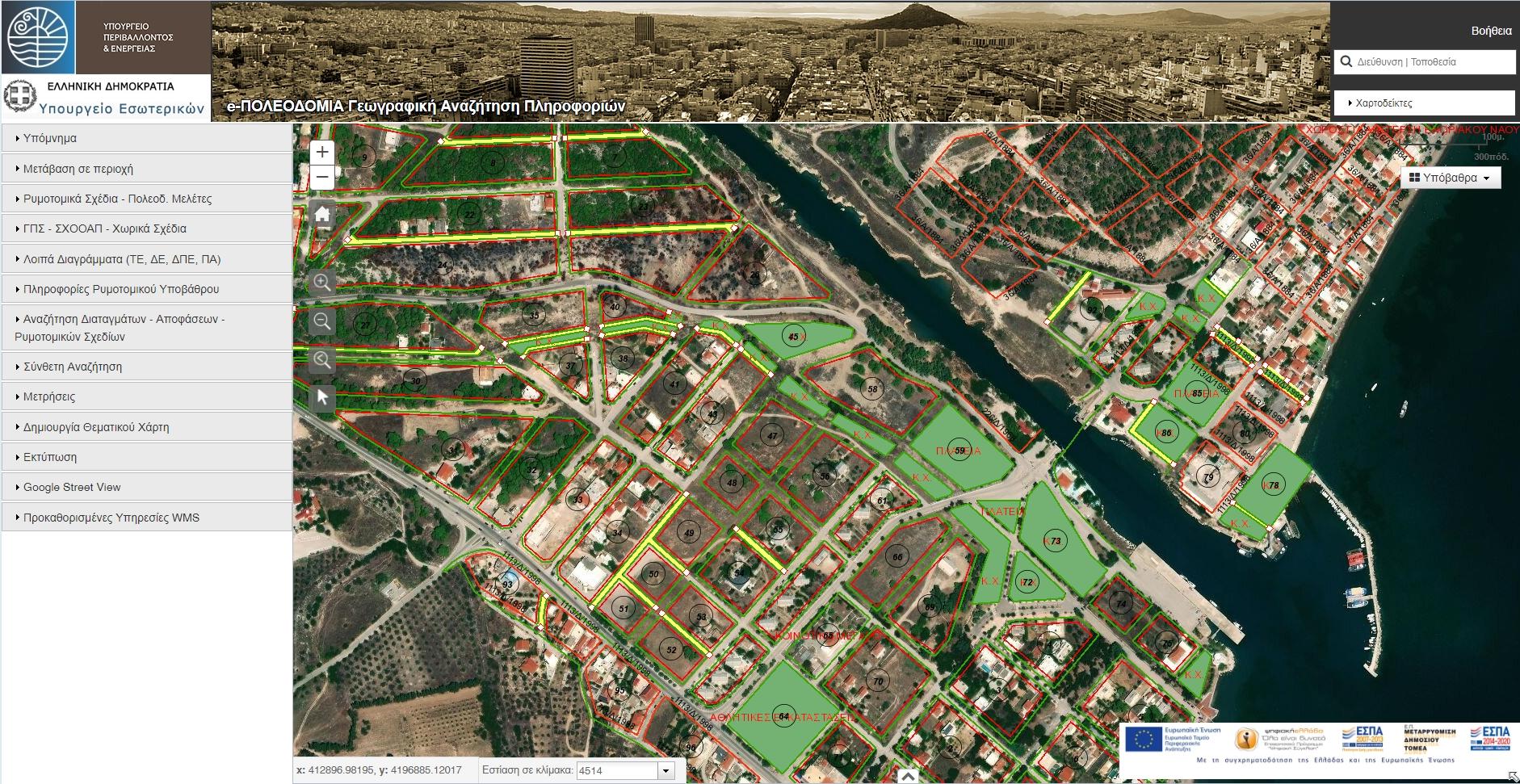
Task: Click the Ministry of Environment logo
Action: 39,37
